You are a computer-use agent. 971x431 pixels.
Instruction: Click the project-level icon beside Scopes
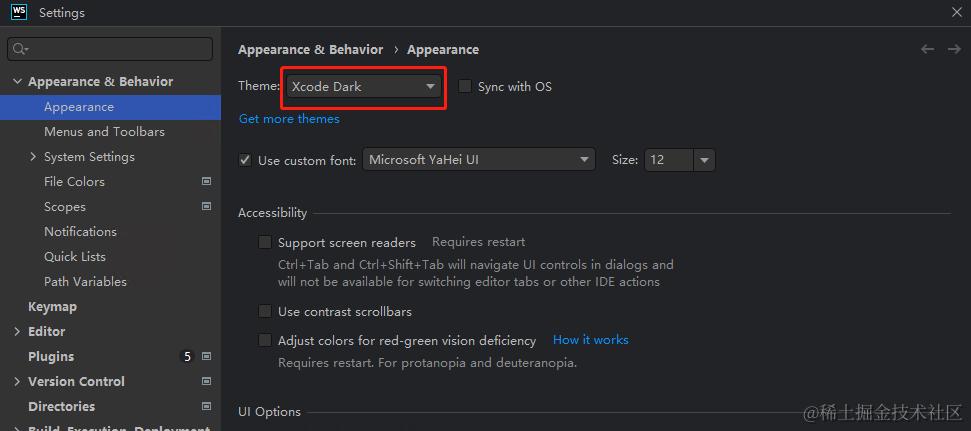pyautogui.click(x=207, y=206)
